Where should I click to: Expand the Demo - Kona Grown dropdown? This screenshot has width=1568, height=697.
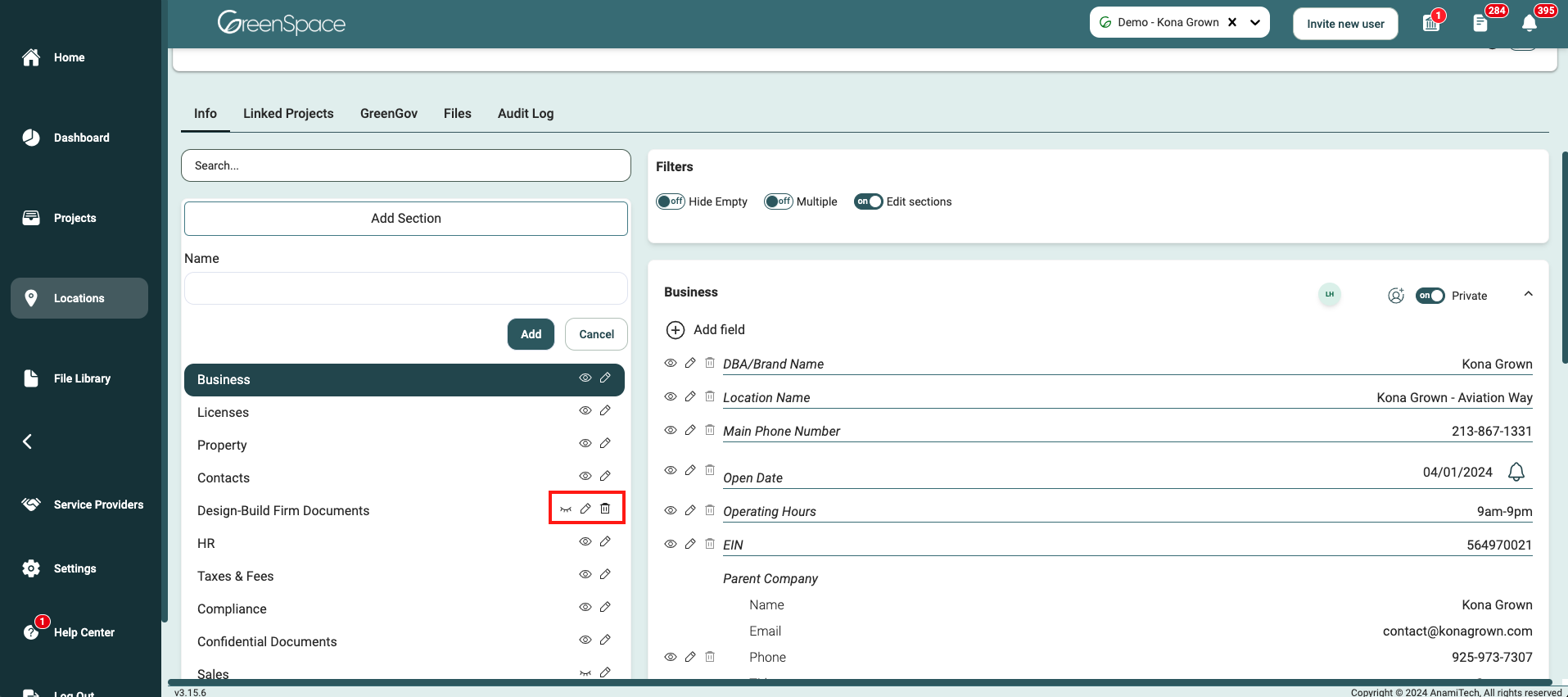[1254, 23]
